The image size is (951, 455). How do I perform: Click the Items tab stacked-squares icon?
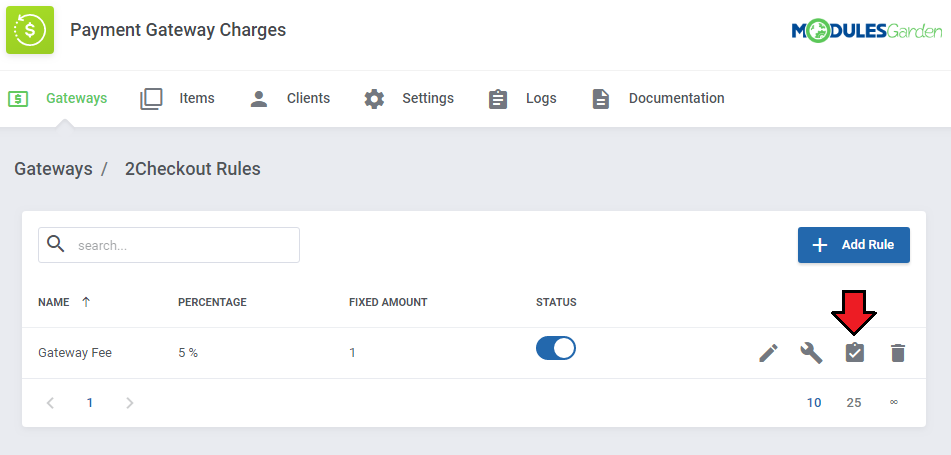151,99
